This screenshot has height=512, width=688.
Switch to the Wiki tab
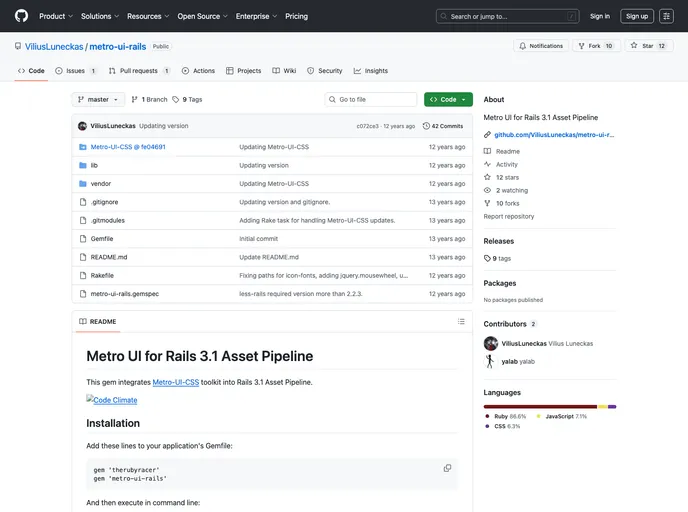pyautogui.click(x=284, y=71)
